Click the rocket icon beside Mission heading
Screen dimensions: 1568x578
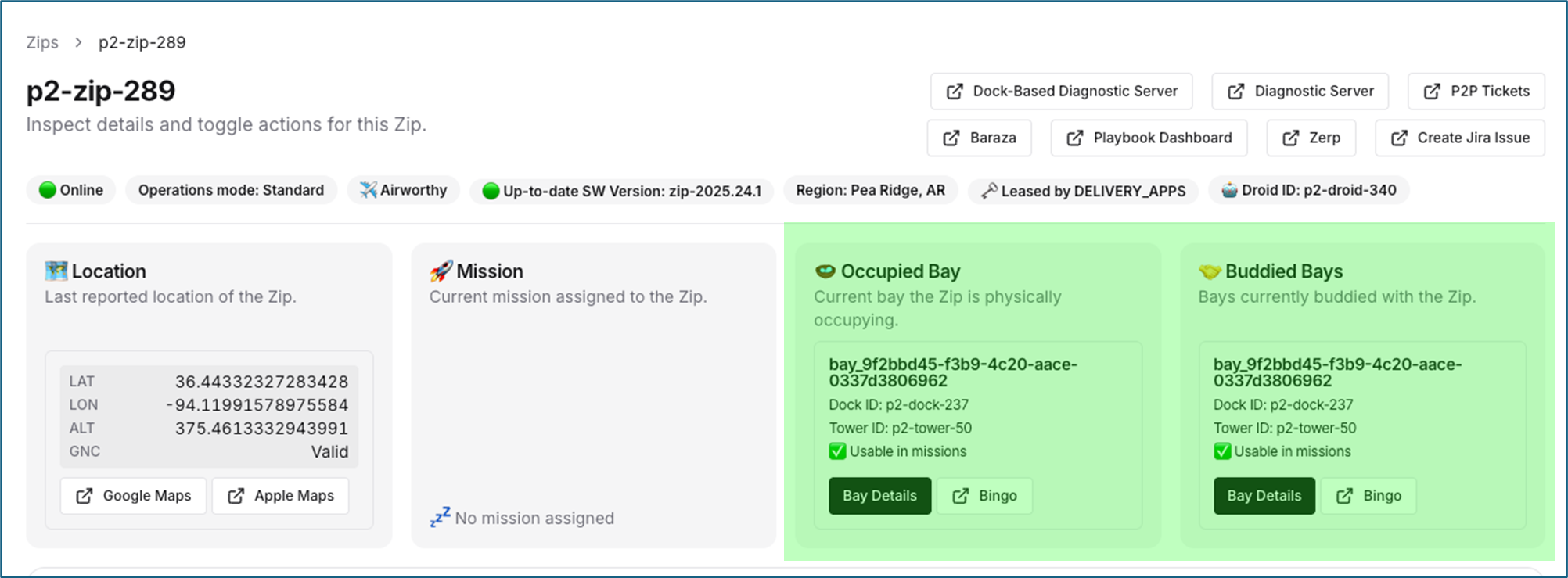(x=441, y=271)
